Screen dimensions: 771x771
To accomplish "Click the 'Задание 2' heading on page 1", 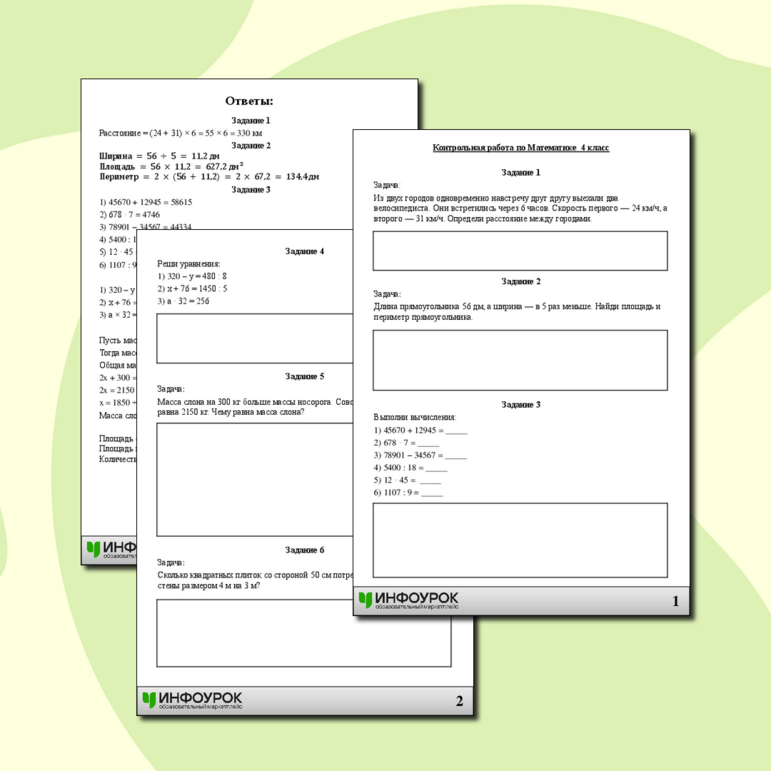I will pyautogui.click(x=521, y=281).
